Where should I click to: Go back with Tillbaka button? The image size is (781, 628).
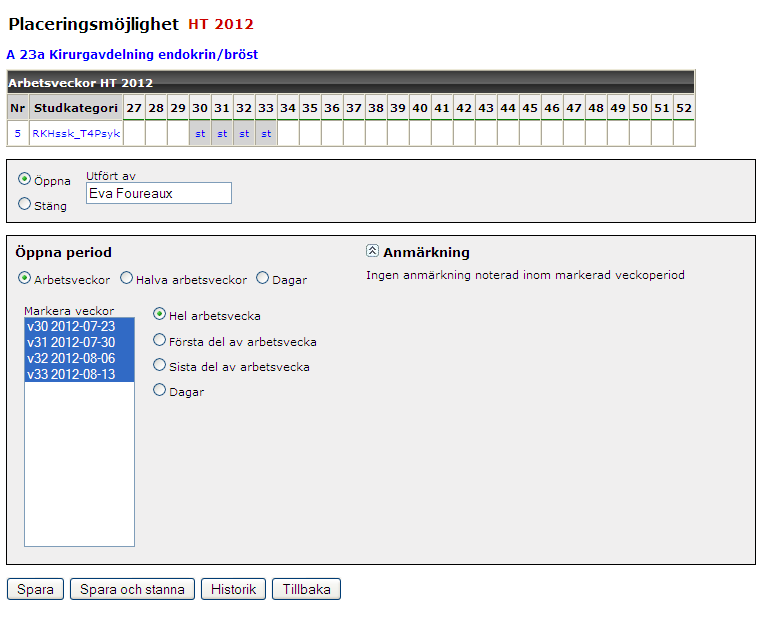pyautogui.click(x=306, y=589)
